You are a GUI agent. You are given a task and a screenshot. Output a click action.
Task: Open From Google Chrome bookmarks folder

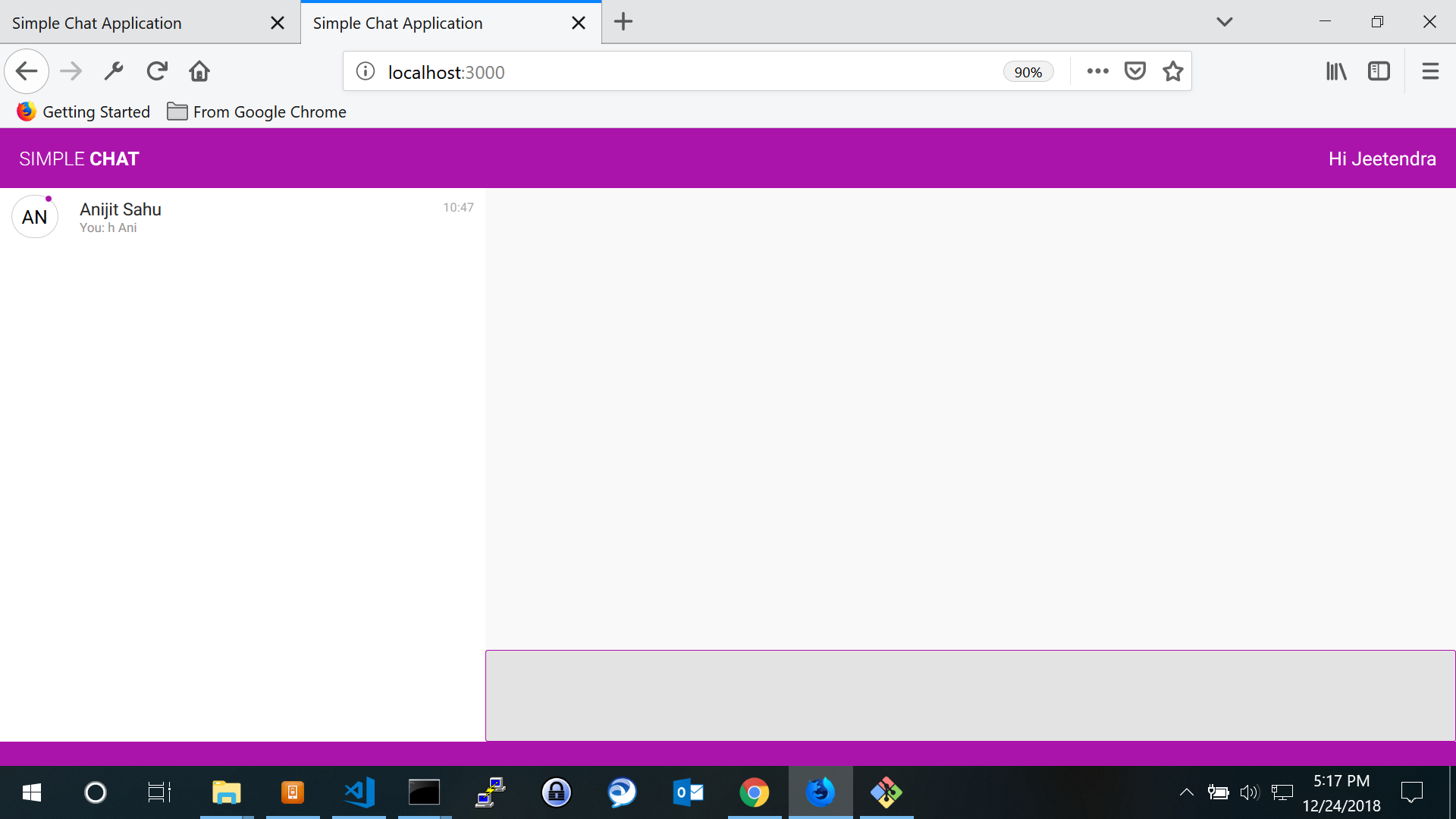[x=256, y=112]
